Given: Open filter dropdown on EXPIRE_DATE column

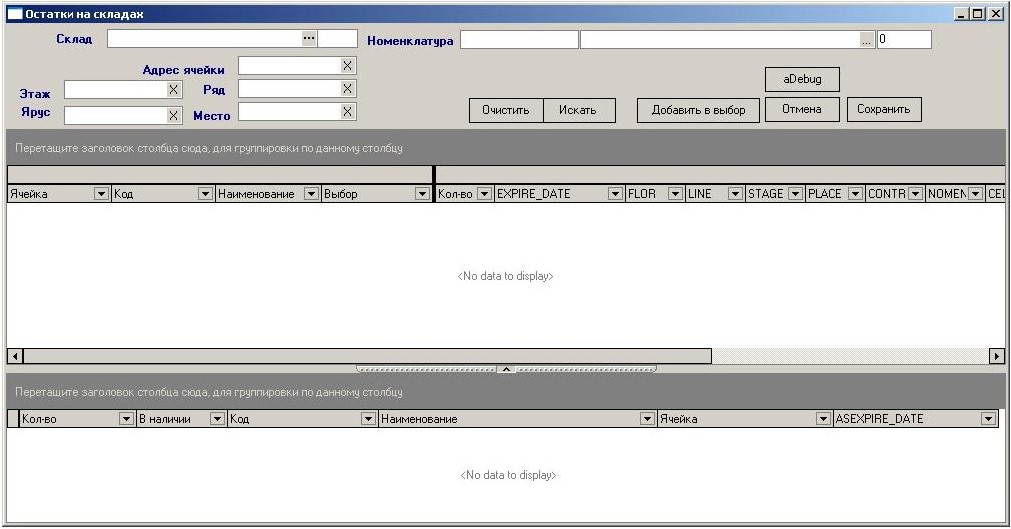Looking at the screenshot, I should (x=615, y=194).
